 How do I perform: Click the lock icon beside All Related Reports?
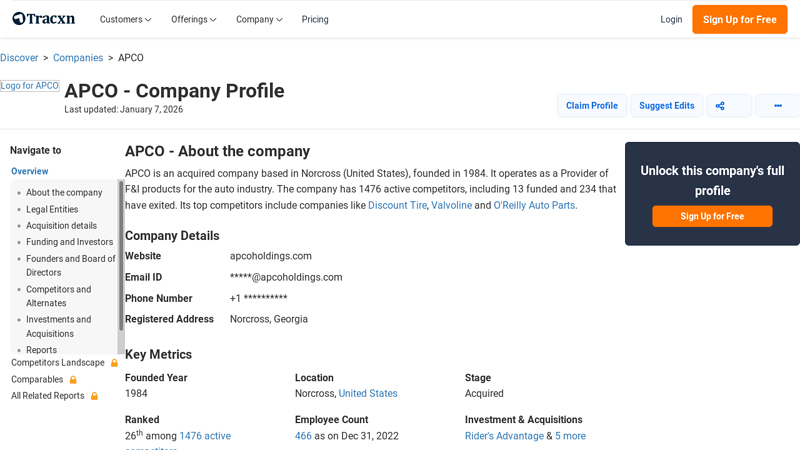click(94, 396)
